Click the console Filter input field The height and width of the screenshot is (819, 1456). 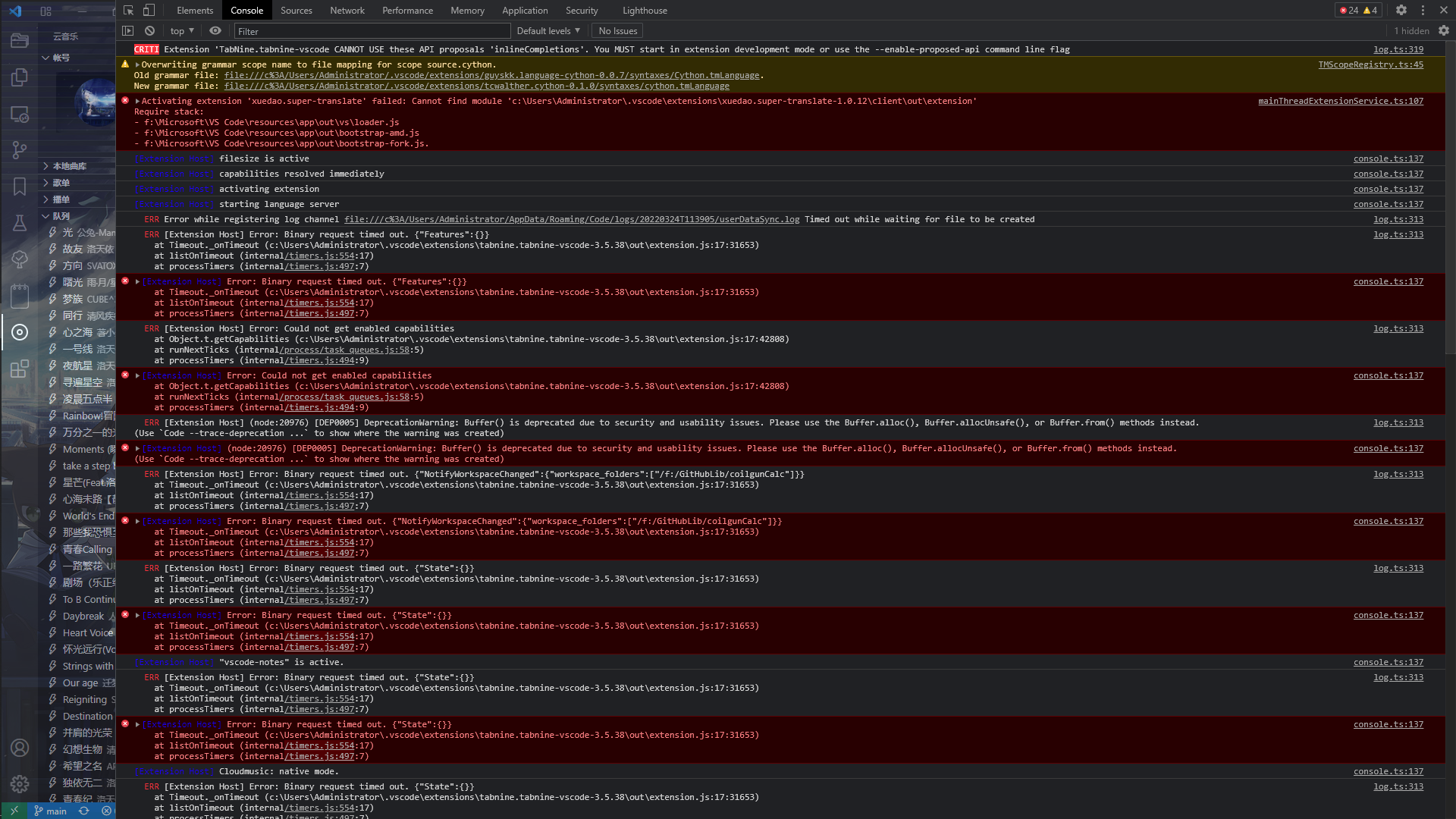coord(372,31)
